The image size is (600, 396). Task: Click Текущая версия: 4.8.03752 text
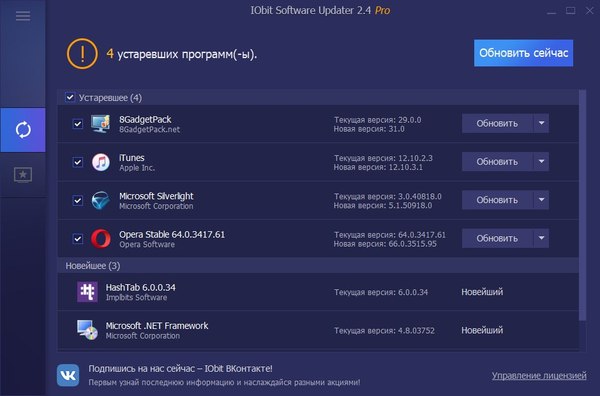(384, 331)
